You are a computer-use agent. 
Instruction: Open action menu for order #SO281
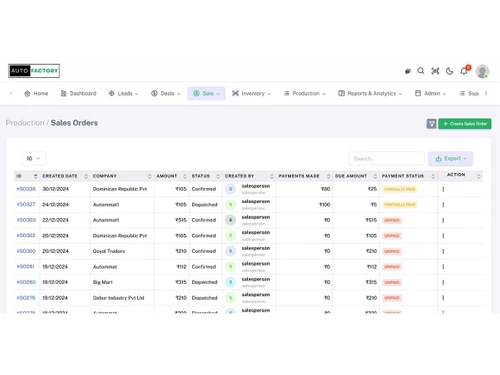[443, 267]
